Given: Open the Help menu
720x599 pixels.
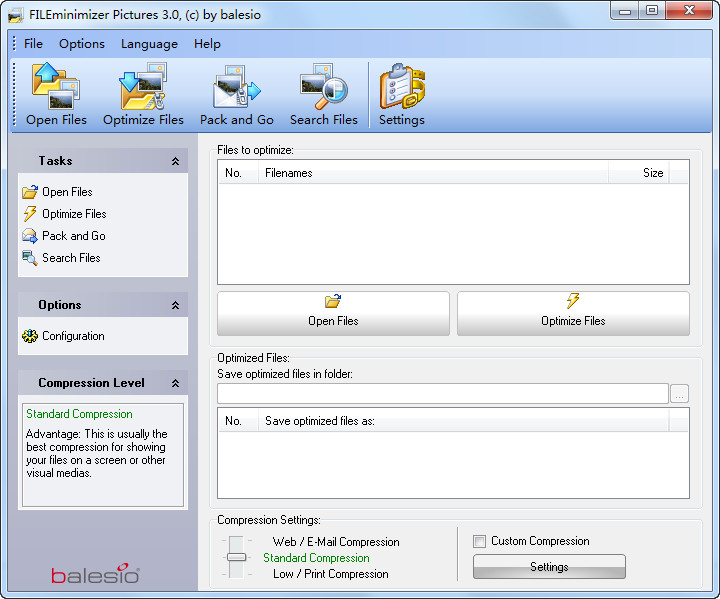Looking at the screenshot, I should (207, 44).
